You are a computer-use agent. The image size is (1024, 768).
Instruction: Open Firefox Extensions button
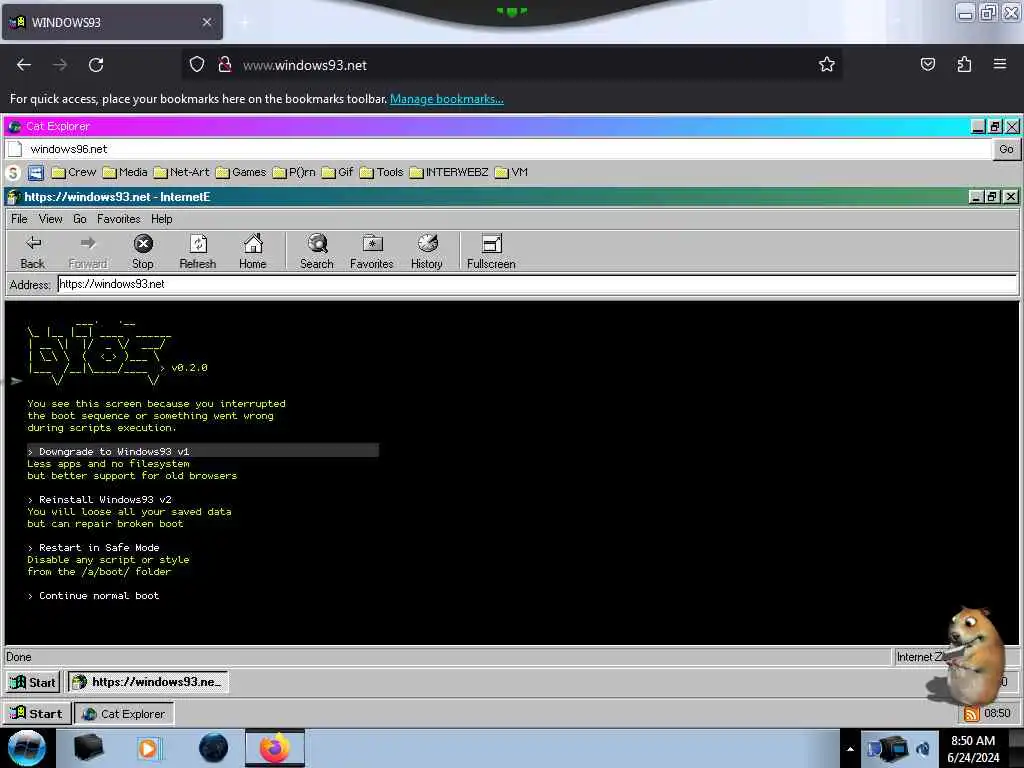pos(964,64)
